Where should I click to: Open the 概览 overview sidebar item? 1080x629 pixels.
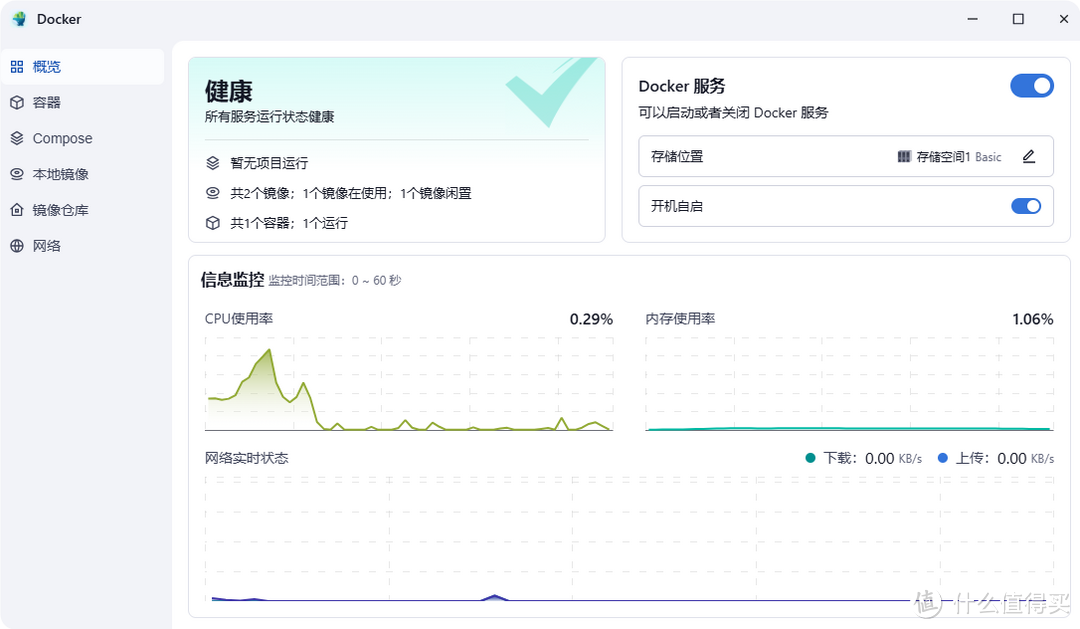coord(82,67)
